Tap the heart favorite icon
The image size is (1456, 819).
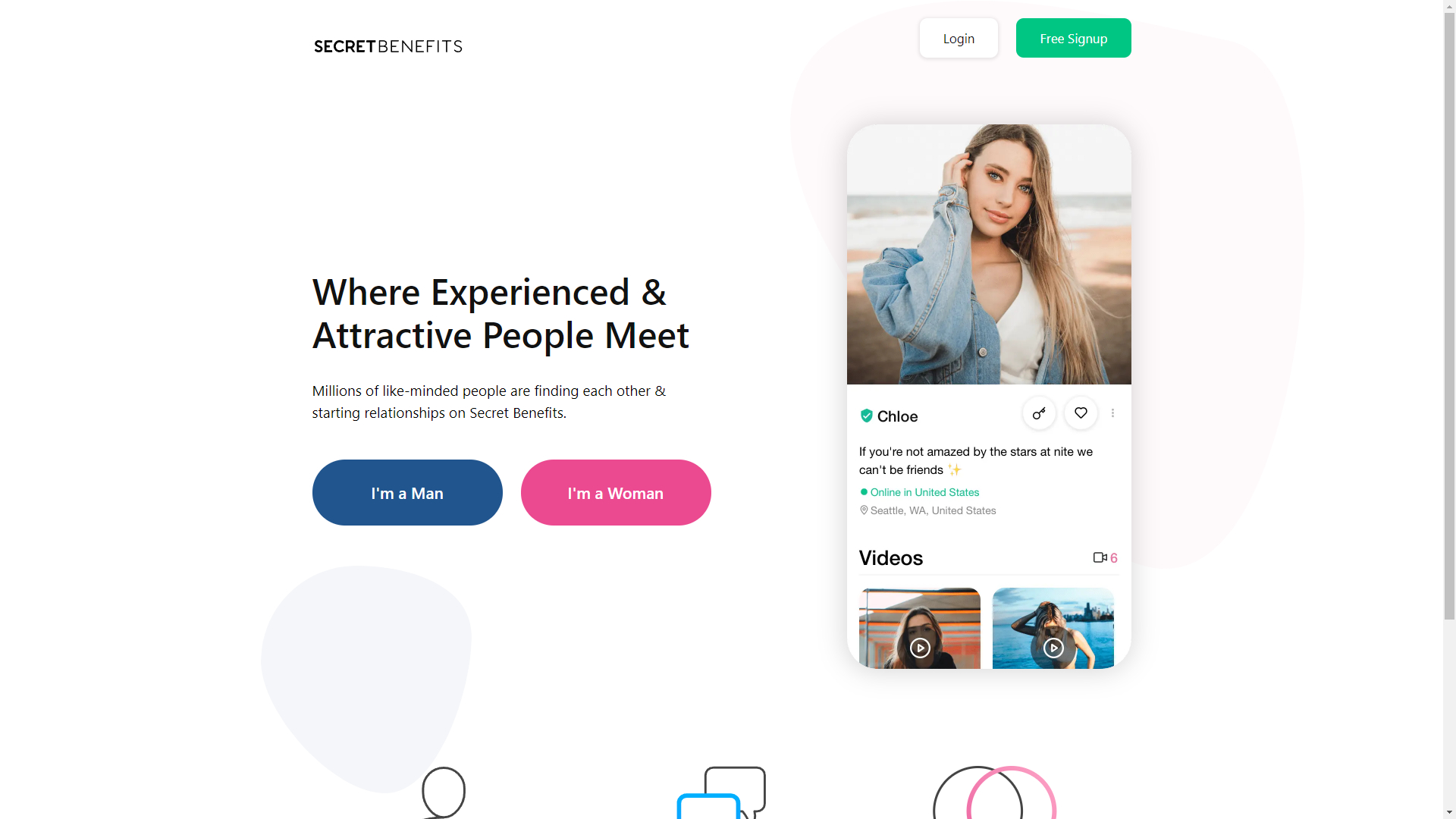tap(1081, 413)
